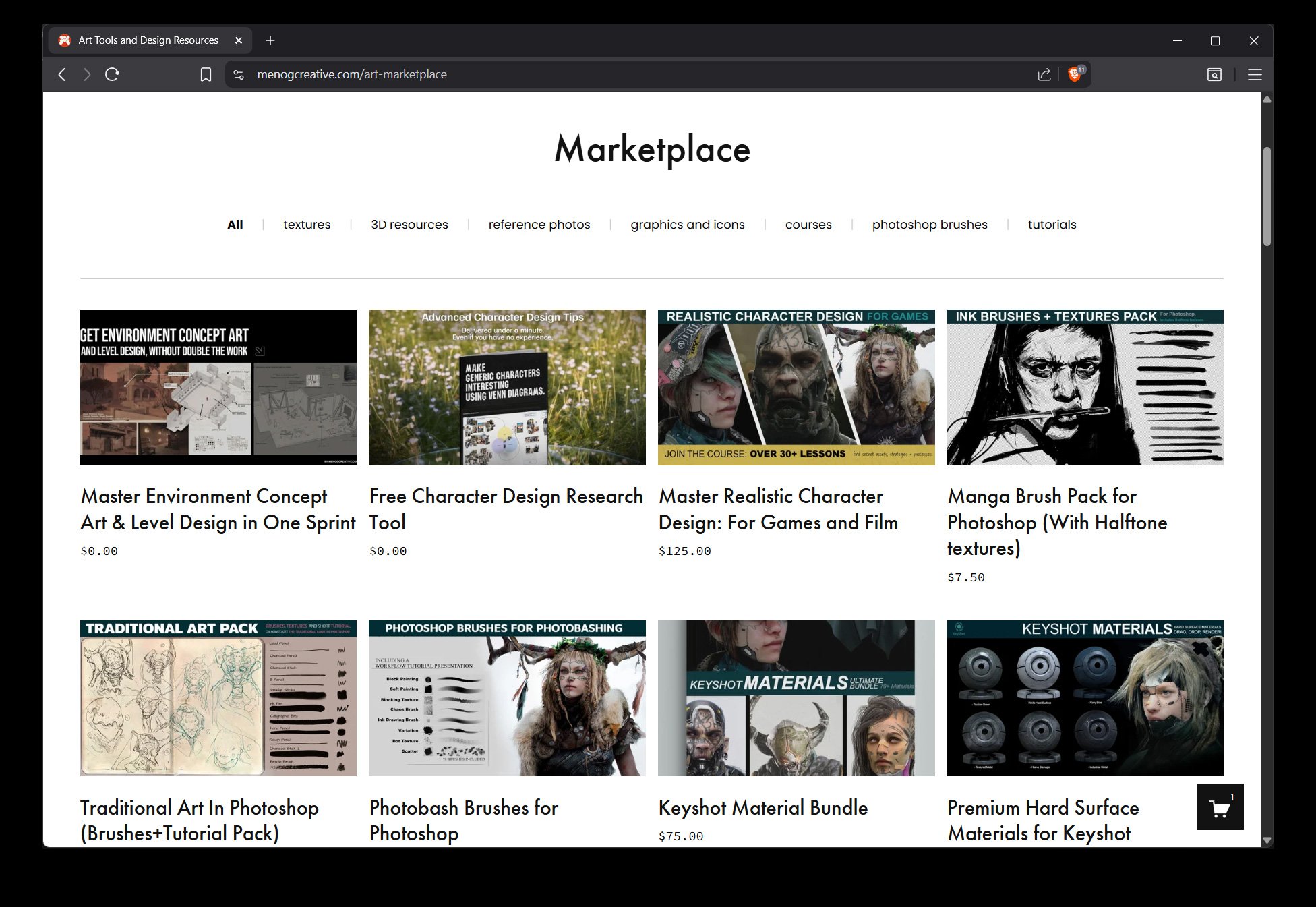Open the browser hamburger menu
Viewport: 1316px width, 907px height.
pyautogui.click(x=1255, y=75)
